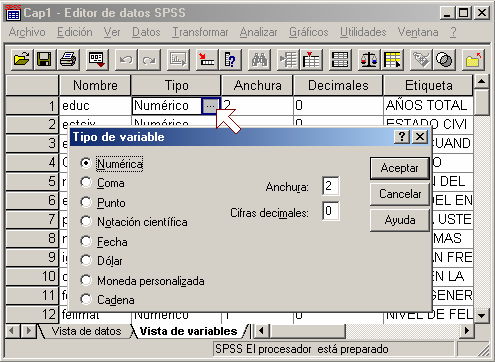Open the Dialog Recall toolbar icon
The width and height of the screenshot is (495, 362).
[x=97, y=60]
